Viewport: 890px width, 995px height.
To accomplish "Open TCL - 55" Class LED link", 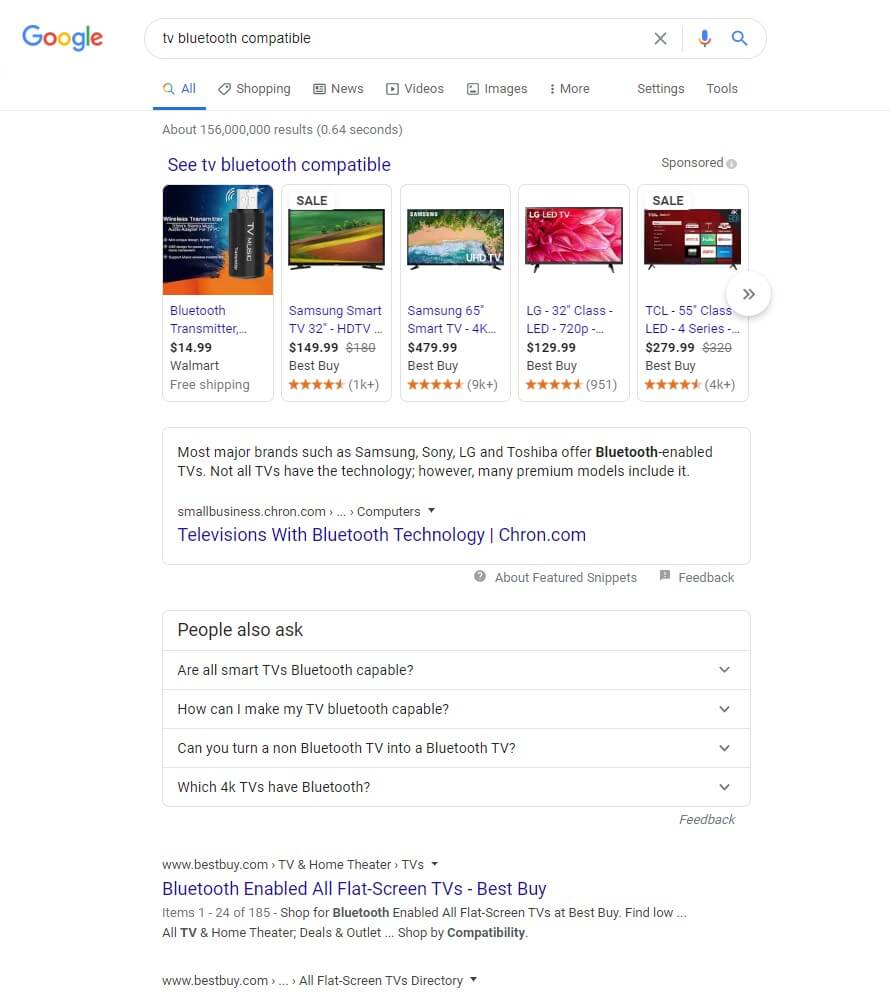I will (x=692, y=319).
